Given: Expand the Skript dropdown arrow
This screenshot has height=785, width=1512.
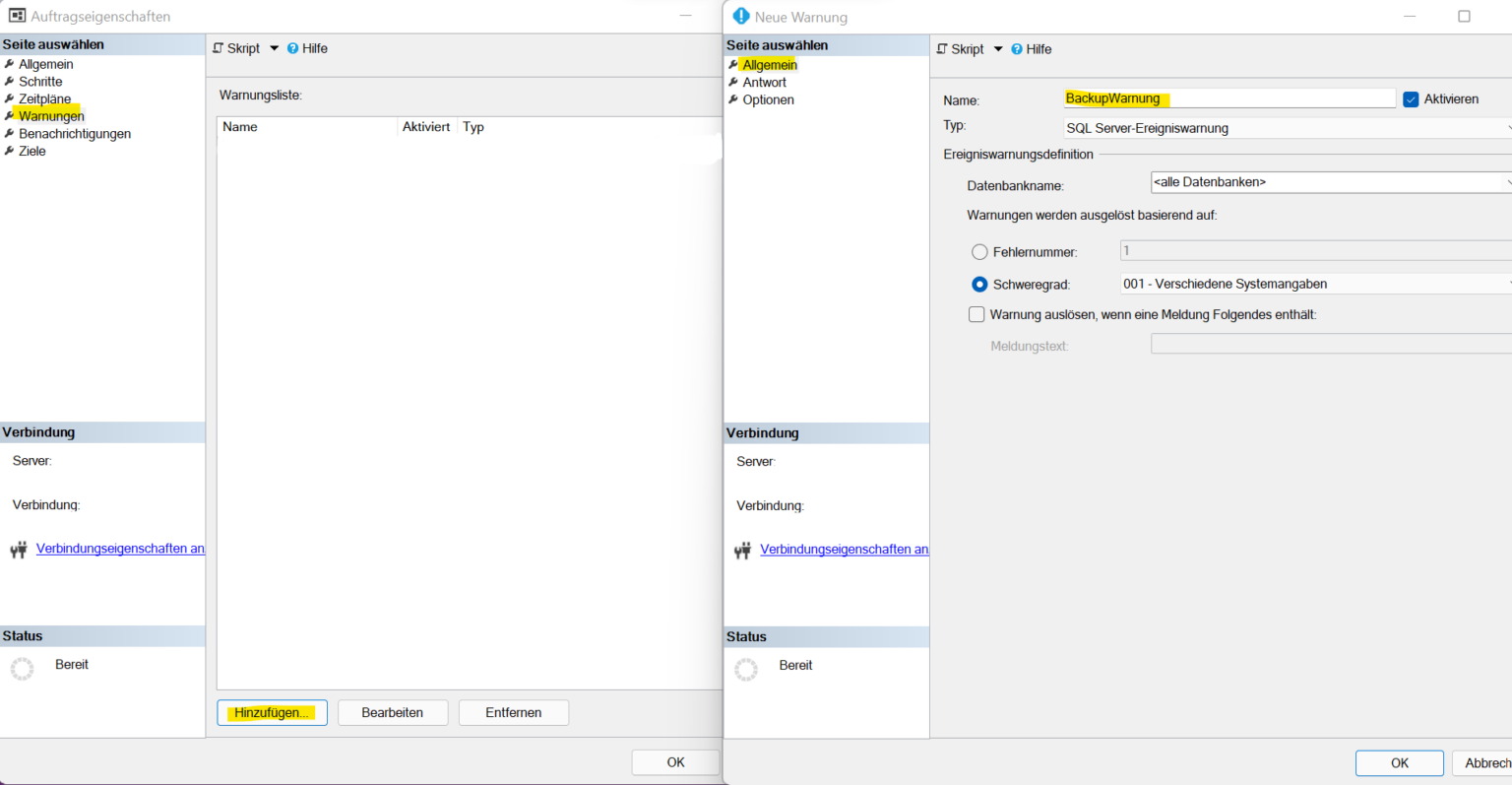Looking at the screenshot, I should [x=998, y=48].
